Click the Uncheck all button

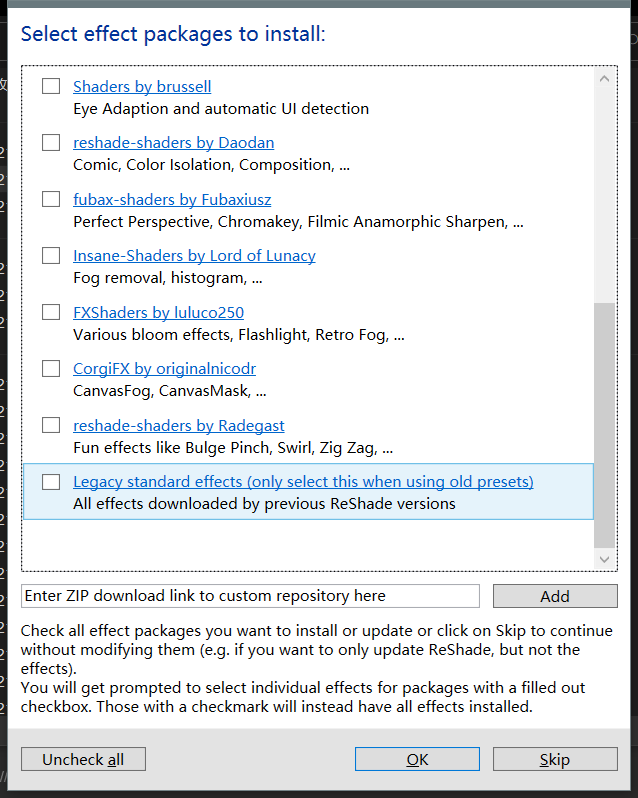(83, 759)
